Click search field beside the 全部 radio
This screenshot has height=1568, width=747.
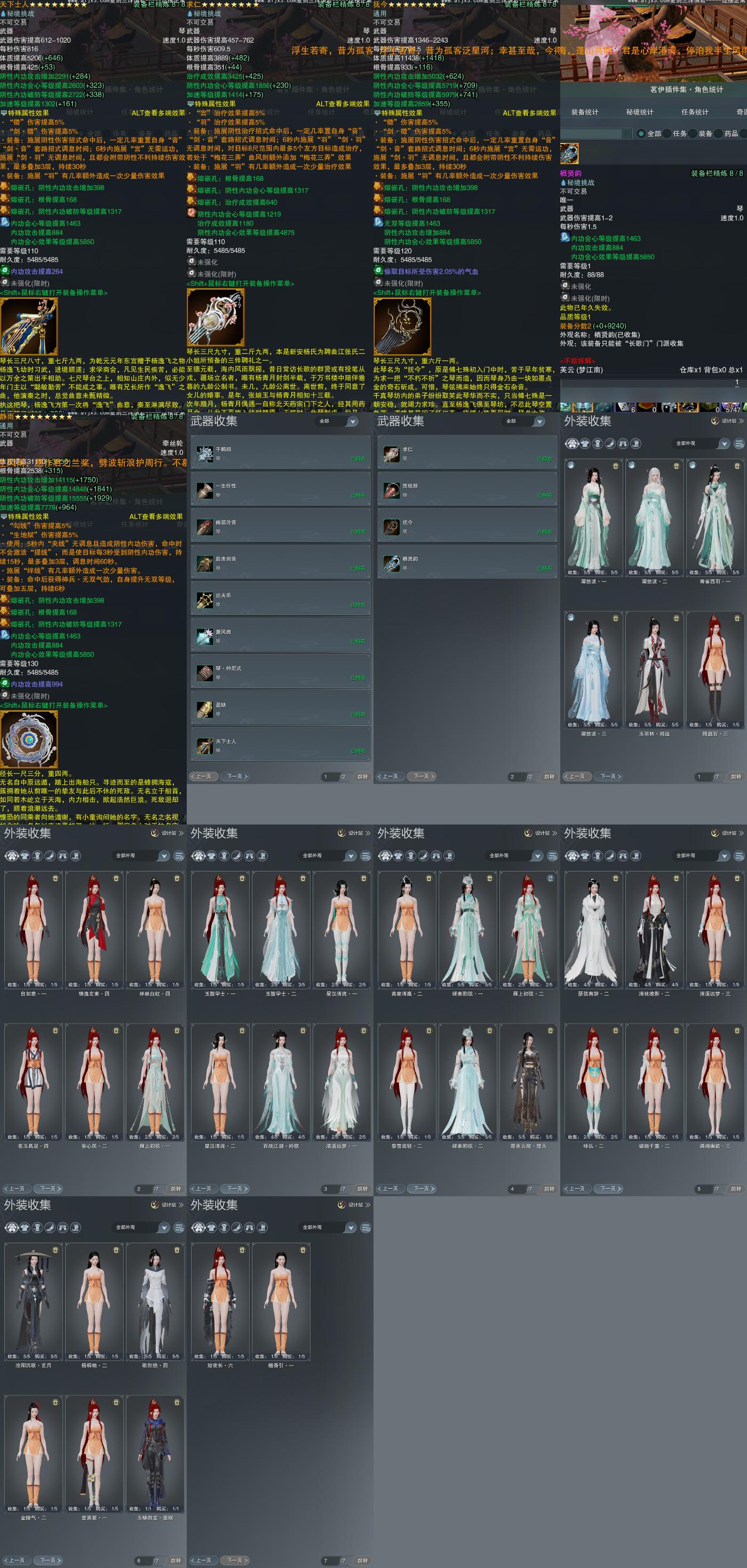pos(596,133)
